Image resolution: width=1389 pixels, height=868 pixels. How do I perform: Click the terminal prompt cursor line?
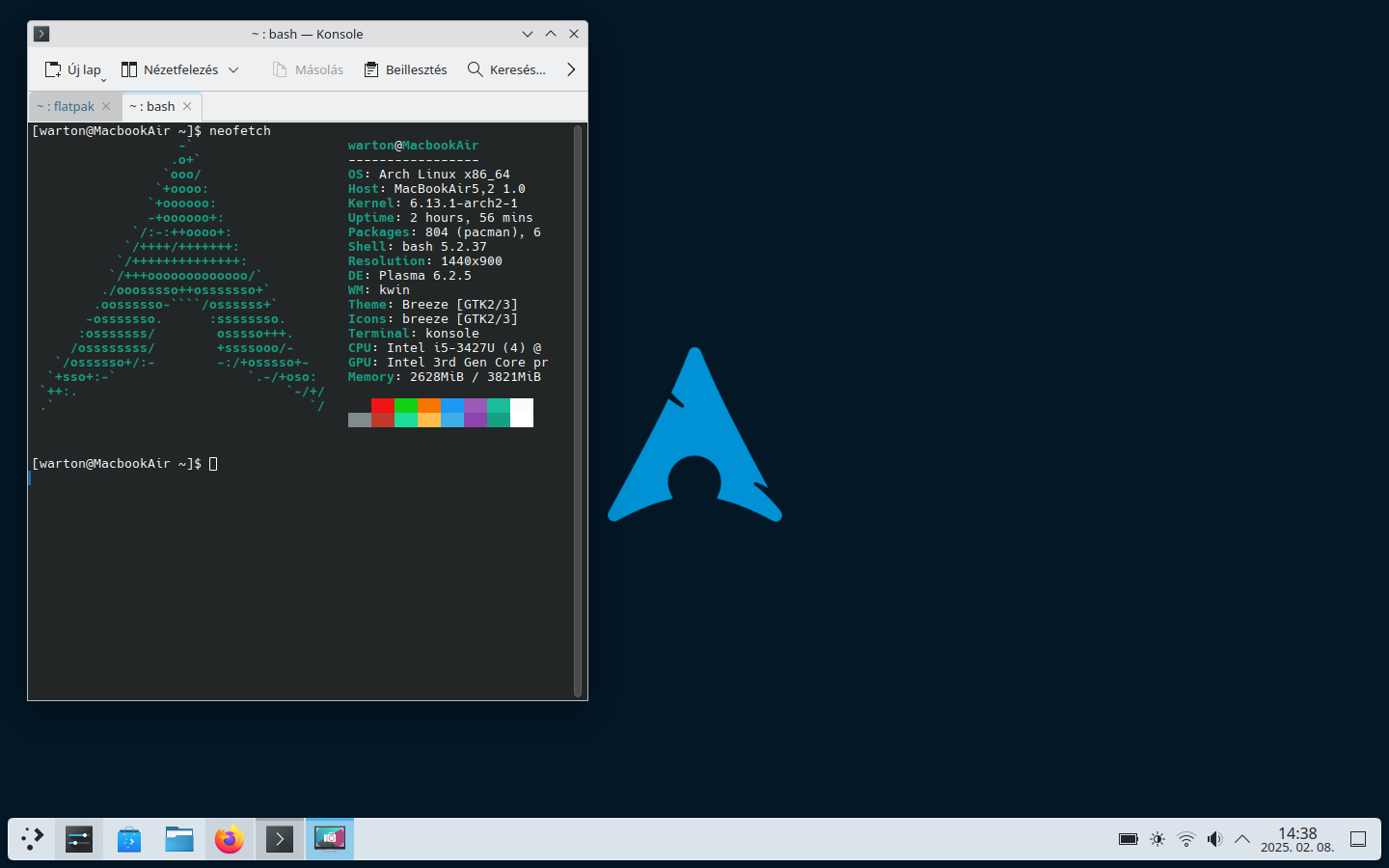pos(124,464)
